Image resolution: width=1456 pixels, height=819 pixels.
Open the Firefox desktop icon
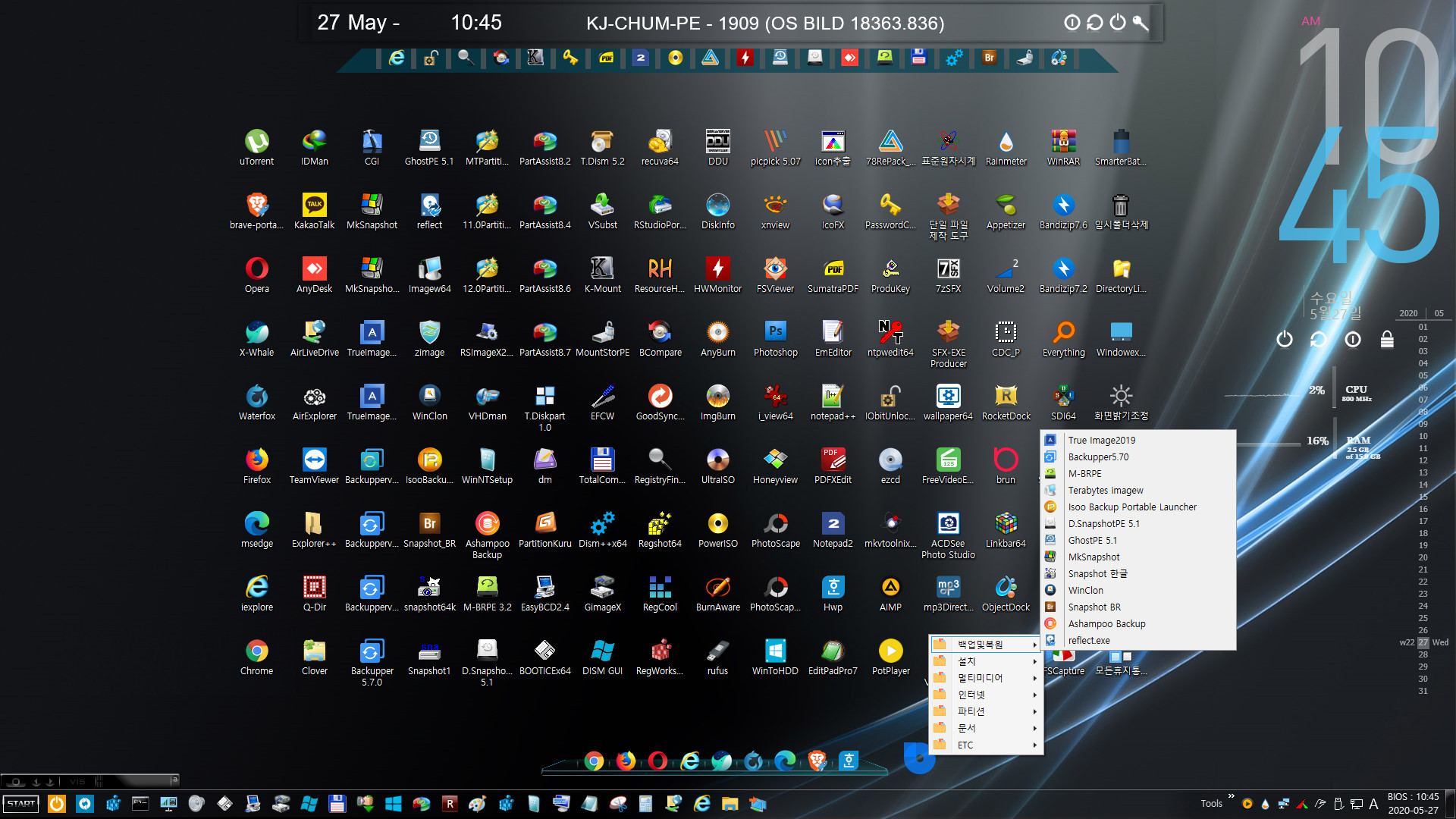(256, 466)
